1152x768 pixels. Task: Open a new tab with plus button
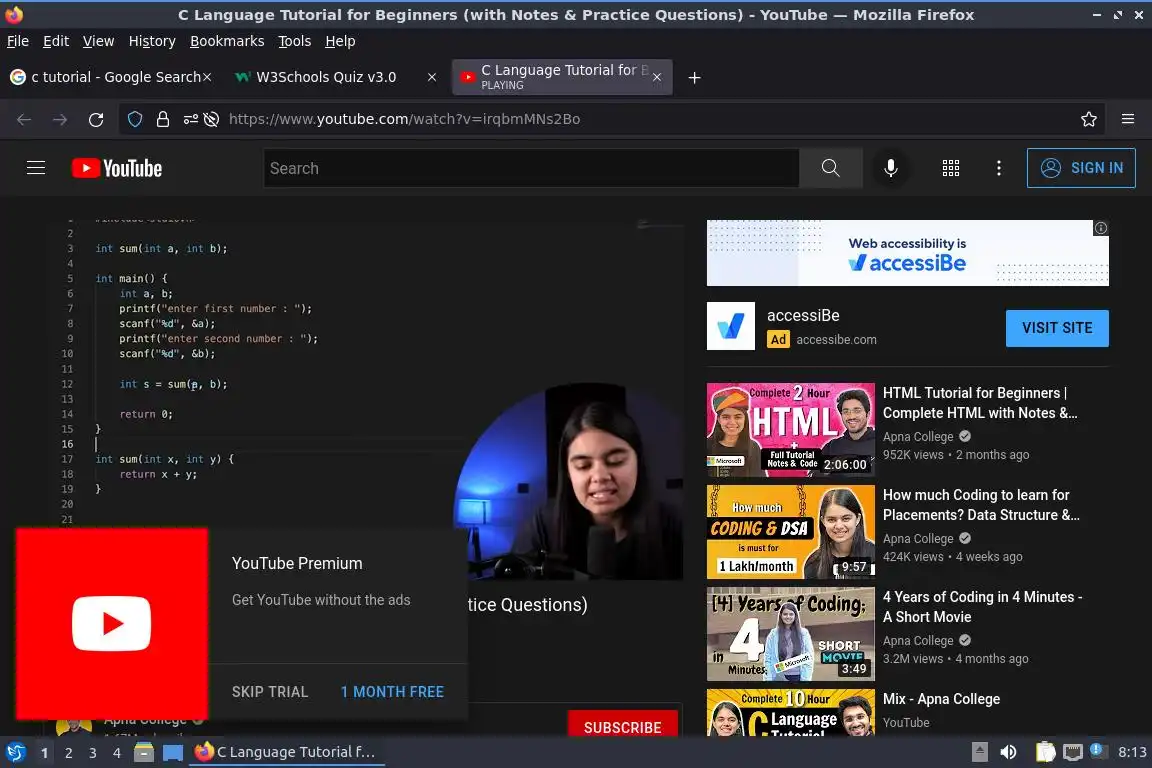[694, 77]
